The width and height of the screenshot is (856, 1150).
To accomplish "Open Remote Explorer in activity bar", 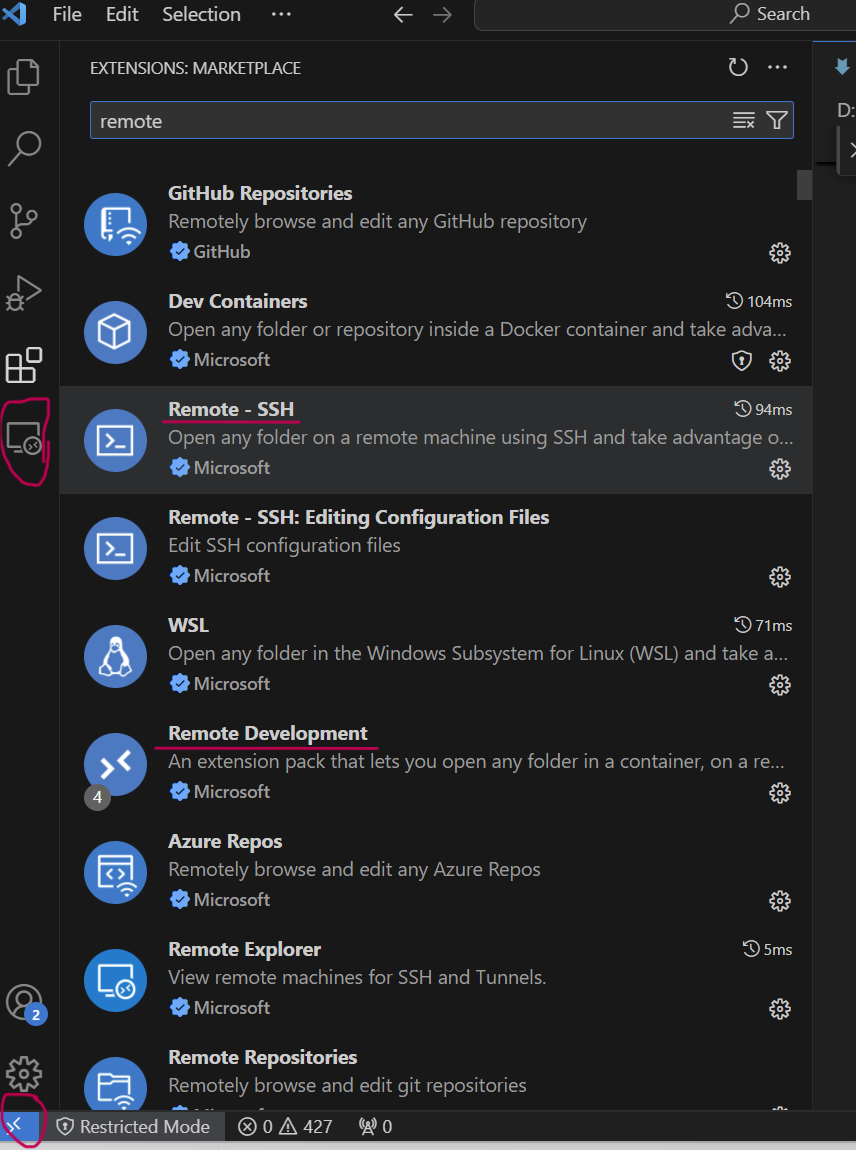I will click(x=24, y=439).
